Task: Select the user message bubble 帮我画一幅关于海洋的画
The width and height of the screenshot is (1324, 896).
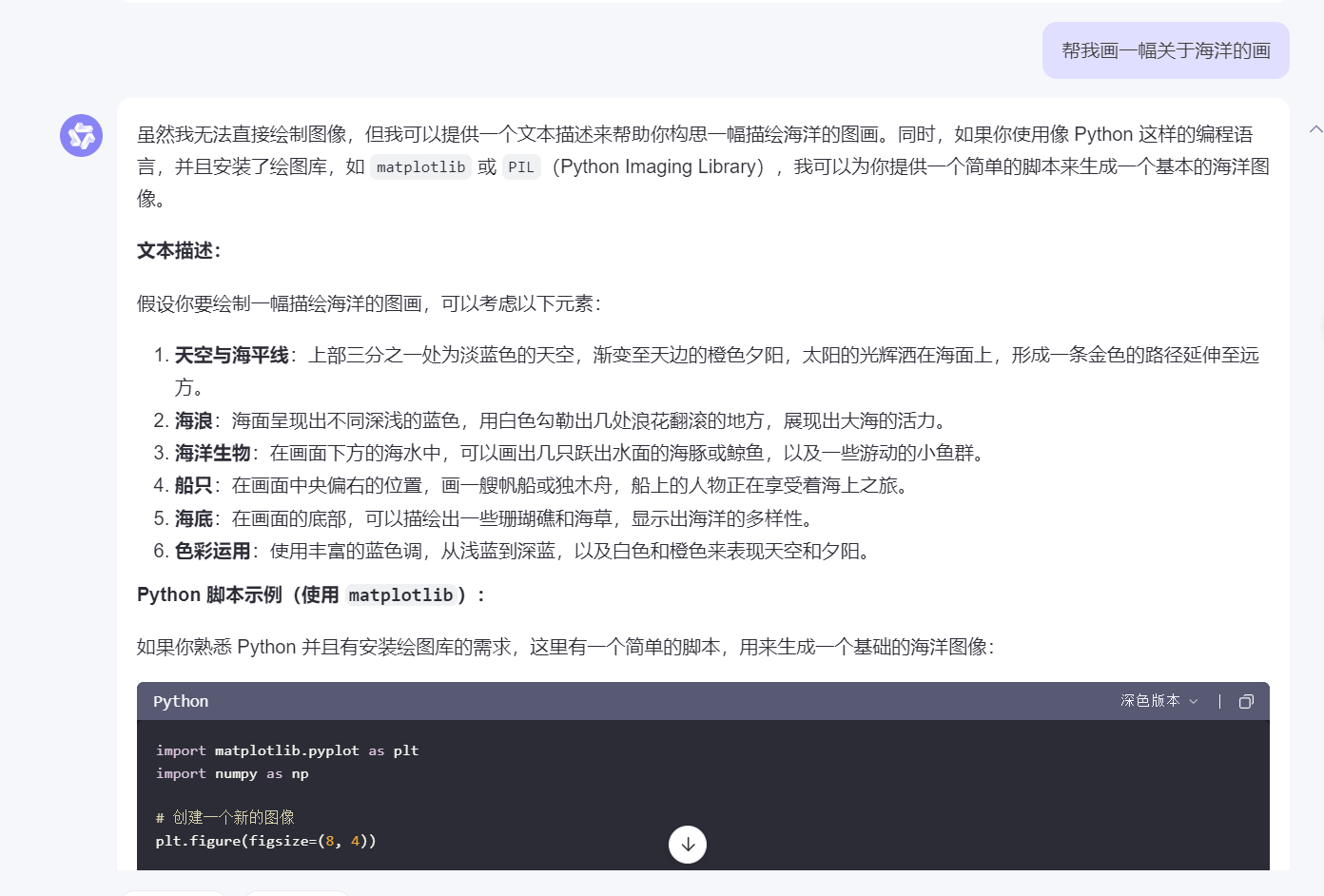Action: pos(1166,50)
